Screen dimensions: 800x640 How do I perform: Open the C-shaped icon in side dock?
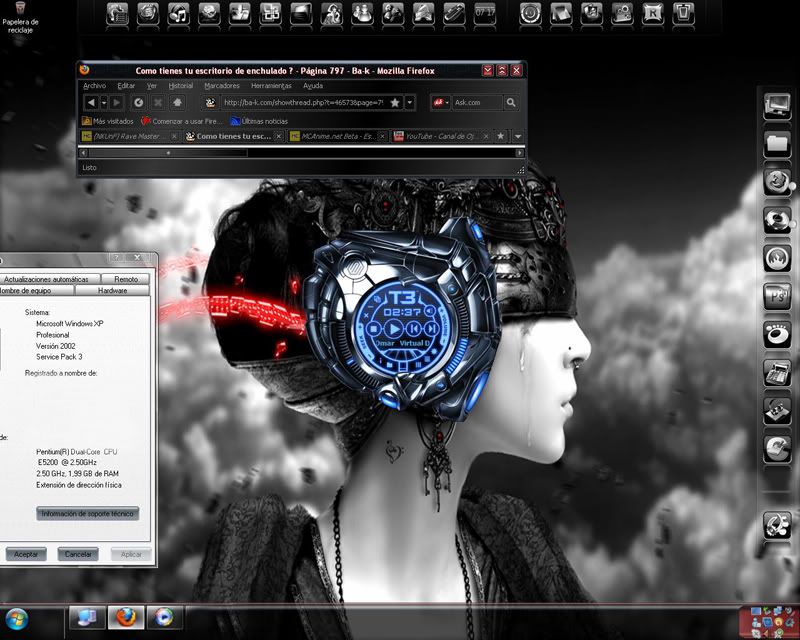coord(777,449)
